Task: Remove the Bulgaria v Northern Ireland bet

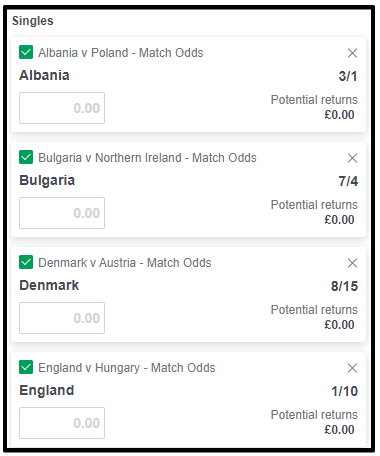Action: pyautogui.click(x=352, y=158)
